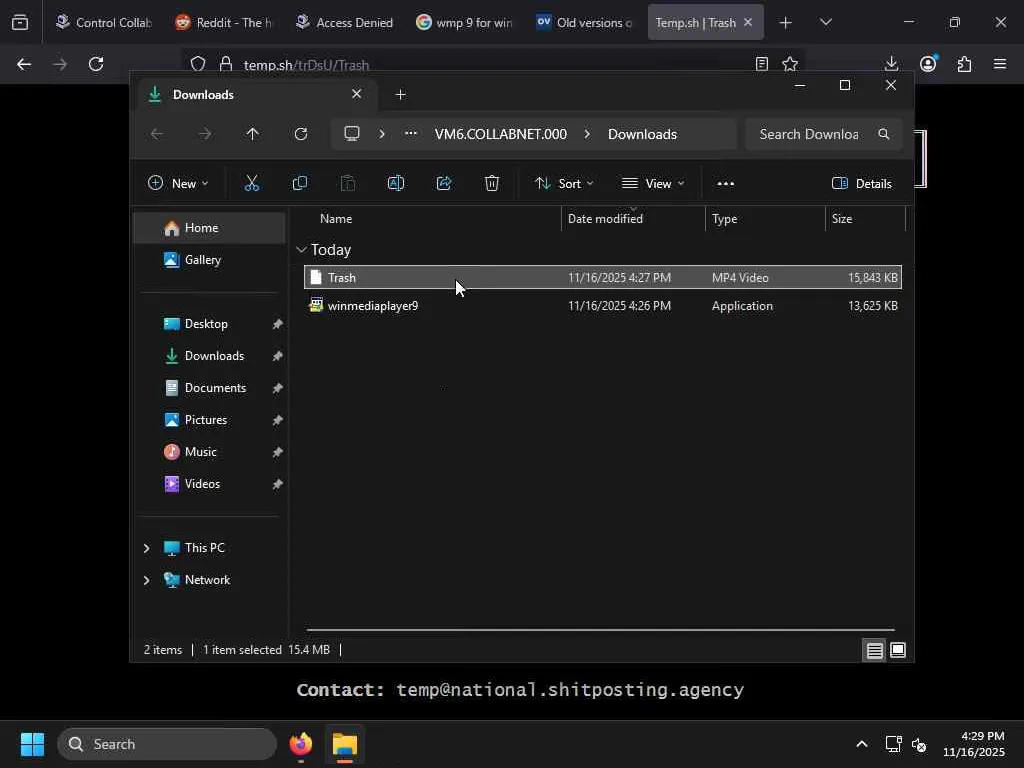Click the Paste clipboard icon
1024x768 pixels.
348,184
